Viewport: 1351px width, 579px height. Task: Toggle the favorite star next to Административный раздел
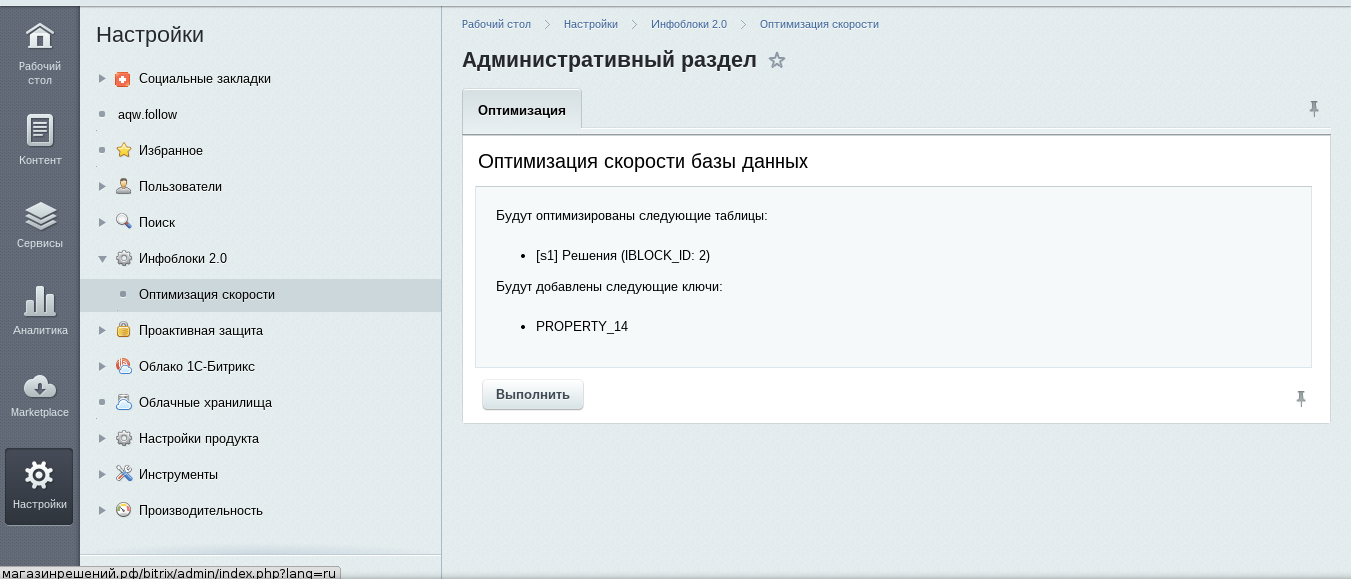click(x=777, y=61)
